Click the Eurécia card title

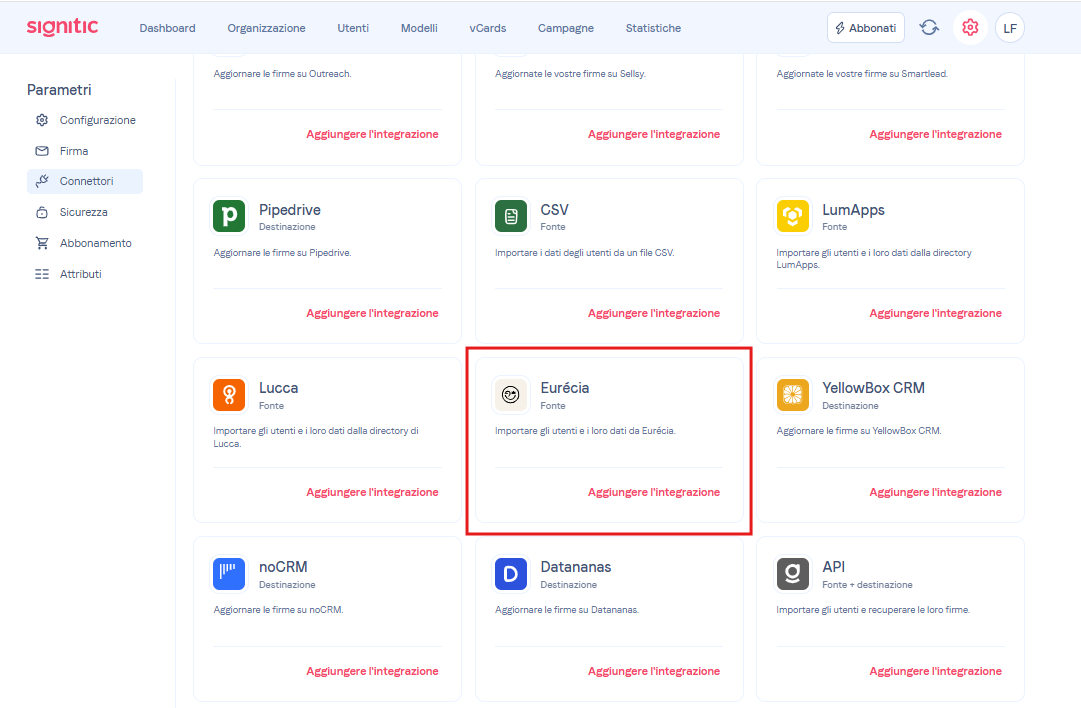565,388
